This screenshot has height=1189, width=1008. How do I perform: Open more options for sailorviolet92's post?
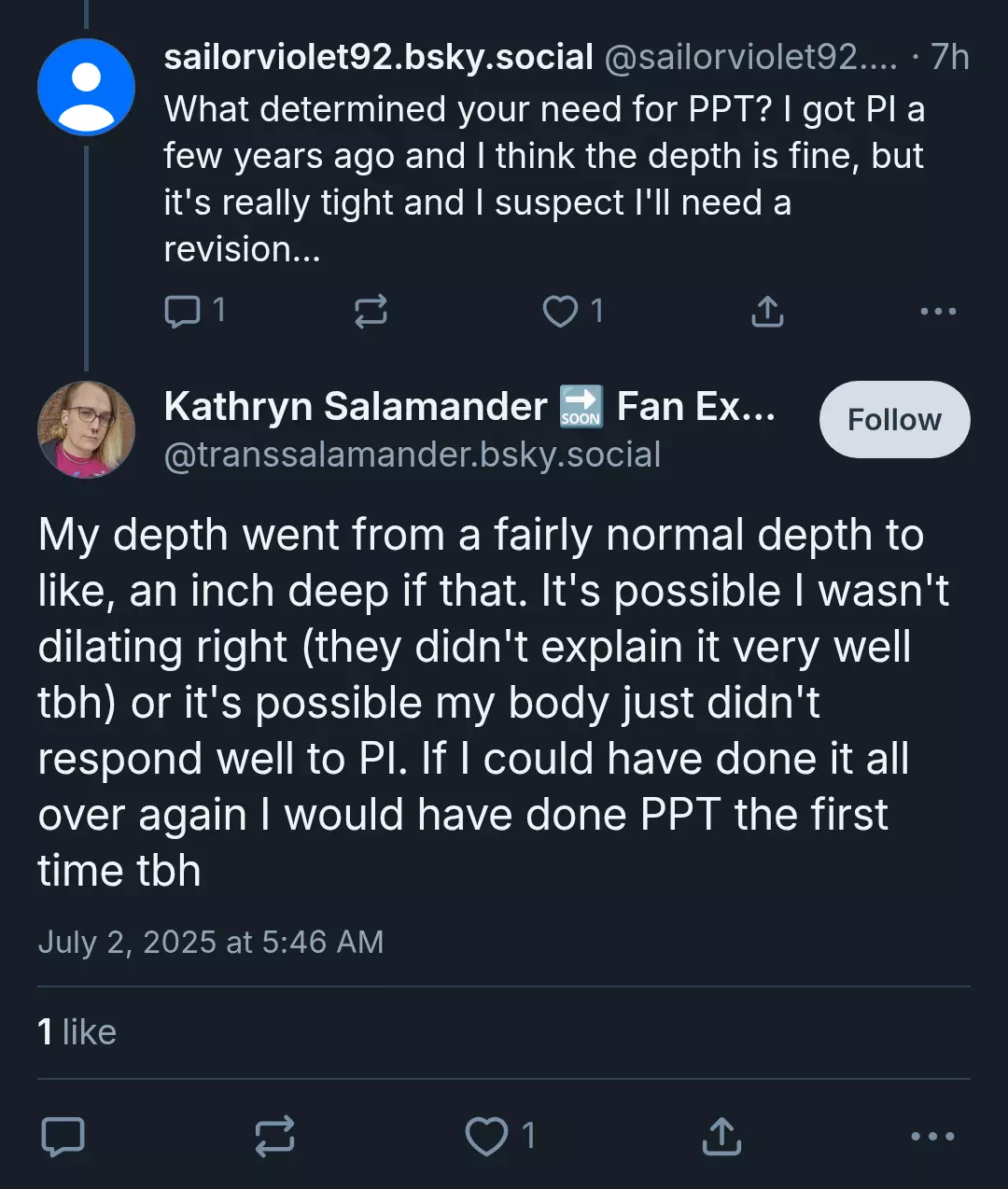coord(938,311)
